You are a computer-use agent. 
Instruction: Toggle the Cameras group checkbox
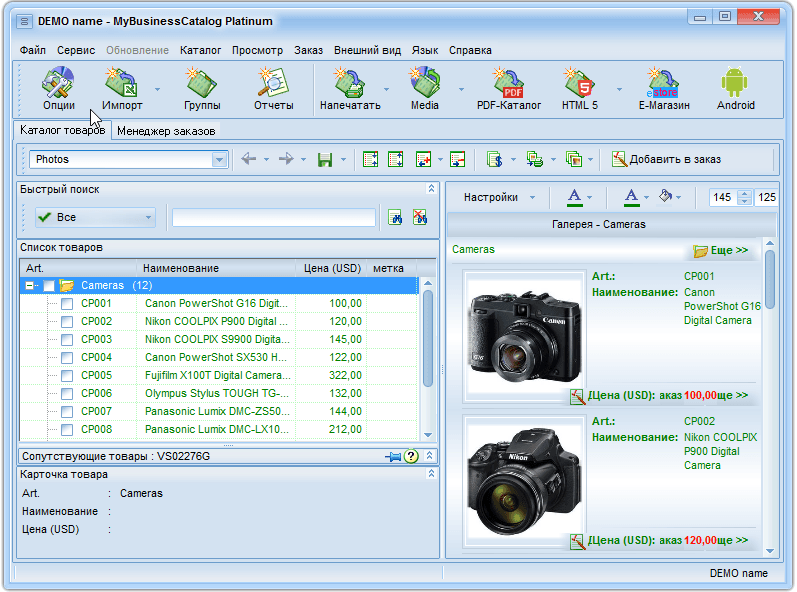pyautogui.click(x=48, y=286)
